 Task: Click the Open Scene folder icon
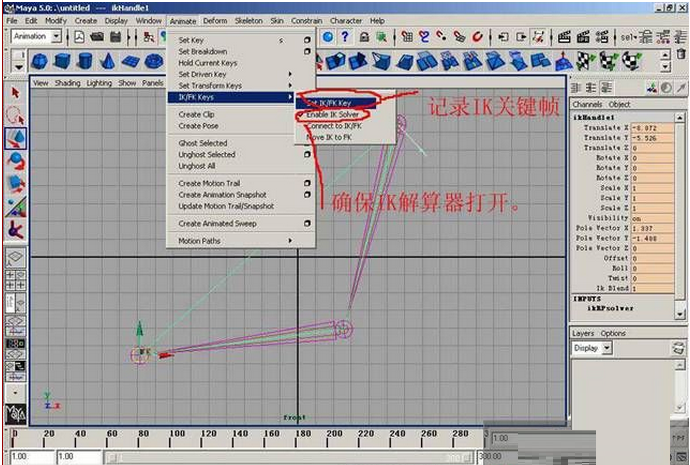[x=97, y=37]
